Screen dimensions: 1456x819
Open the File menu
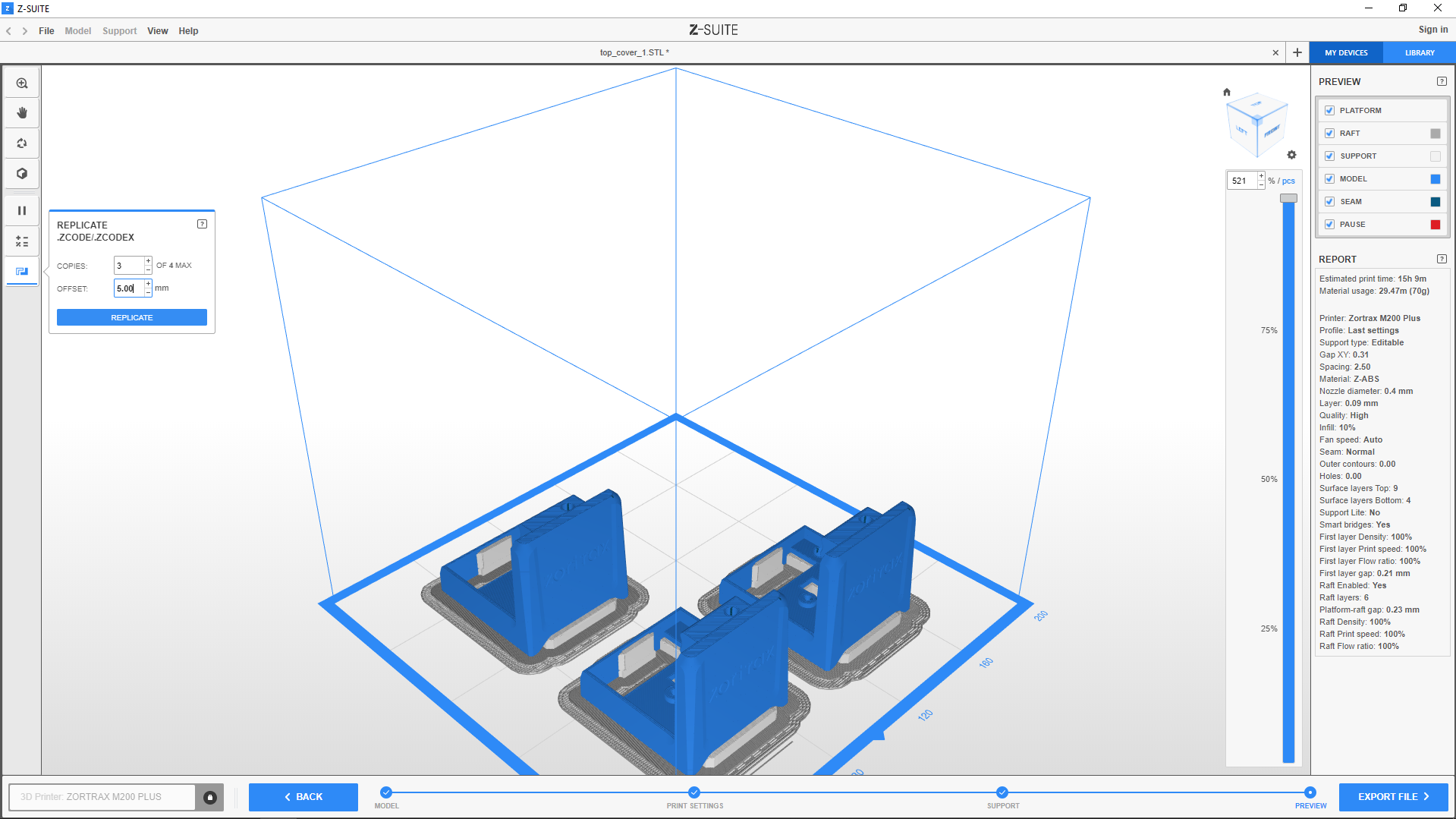tap(46, 31)
